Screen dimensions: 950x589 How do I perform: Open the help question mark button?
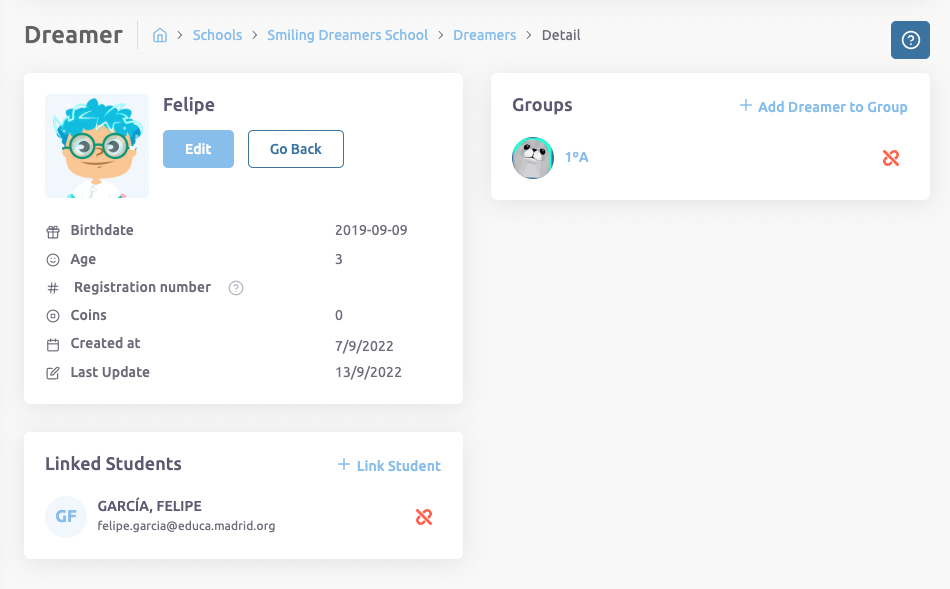tap(910, 40)
